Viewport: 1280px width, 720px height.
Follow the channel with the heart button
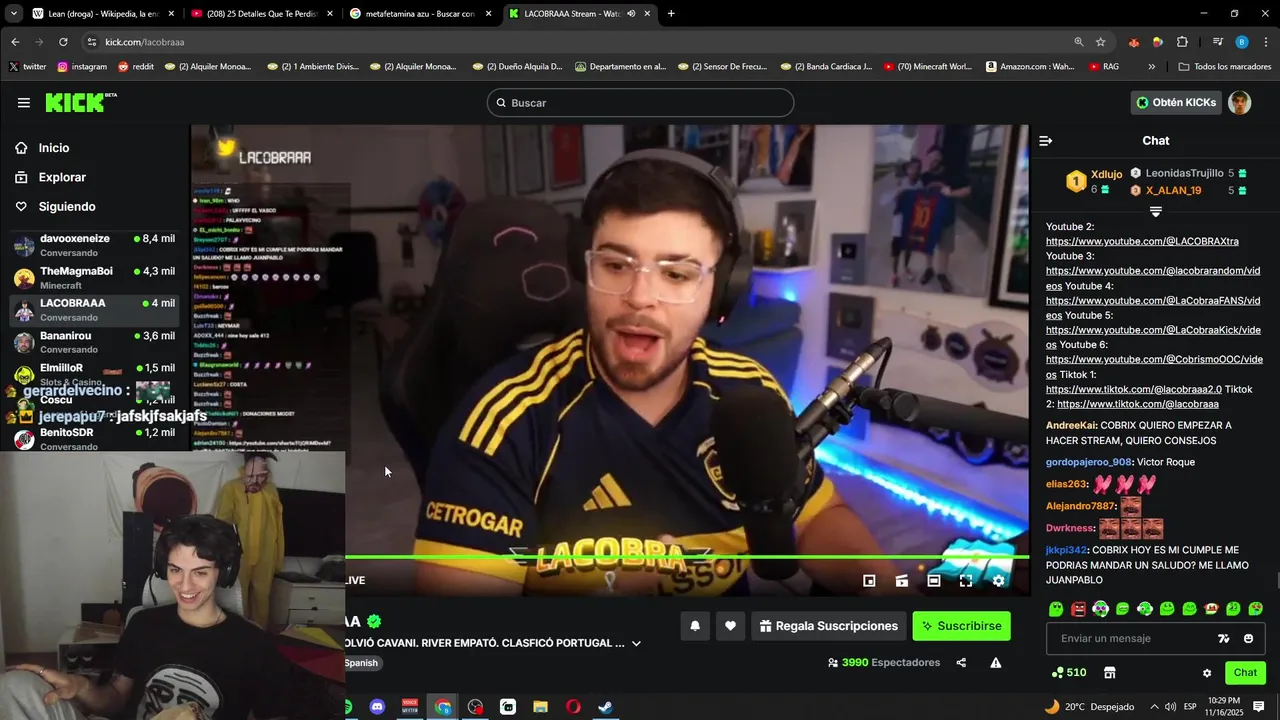730,626
